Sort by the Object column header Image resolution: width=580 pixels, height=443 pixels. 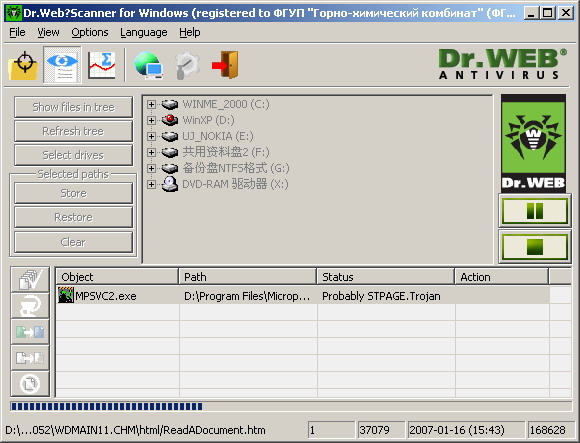pos(117,277)
